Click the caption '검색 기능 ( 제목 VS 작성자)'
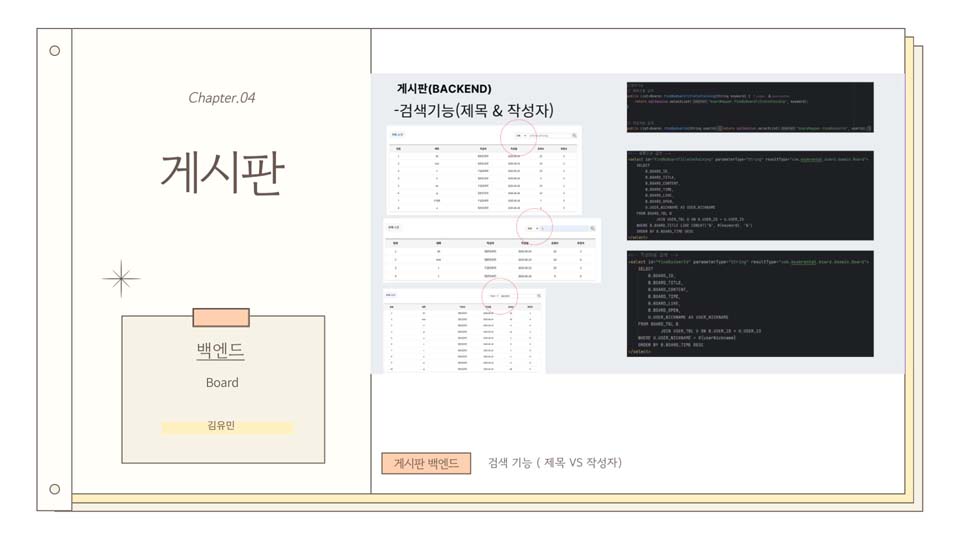Image resolution: width=960 pixels, height=540 pixels. (555, 463)
